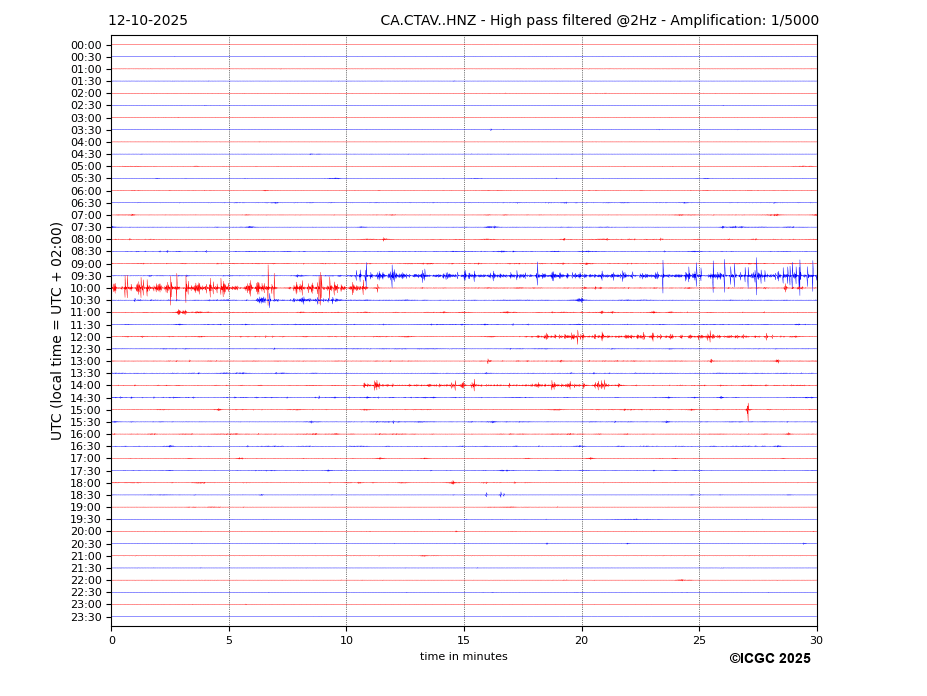Click the 5 minute x-axis tick label
The width and height of the screenshot is (927, 696).
click(x=229, y=640)
